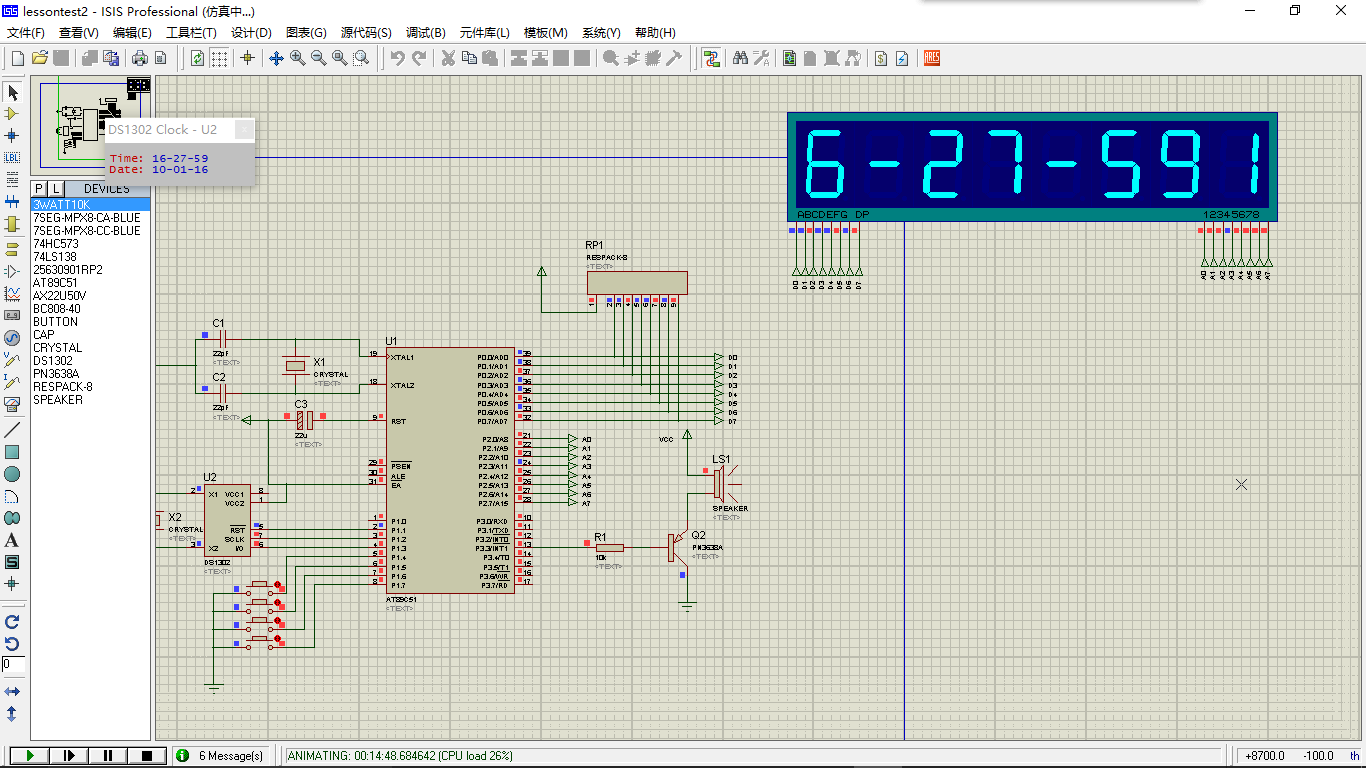This screenshot has width=1366, height=768.
Task: Zoom to area selection icon
Action: coord(361,58)
